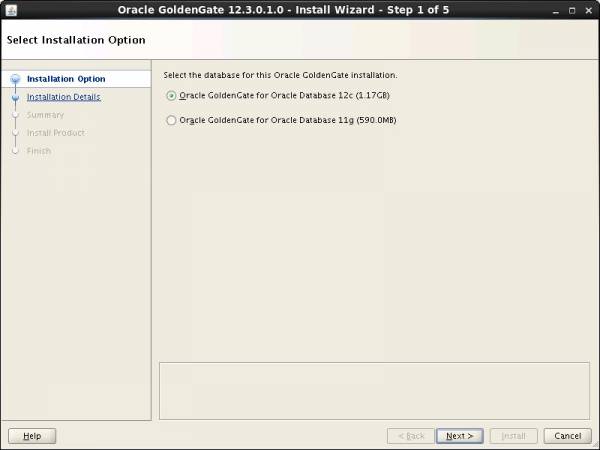Select Installation Option step in sidebar
The width and height of the screenshot is (600, 450).
(66, 79)
